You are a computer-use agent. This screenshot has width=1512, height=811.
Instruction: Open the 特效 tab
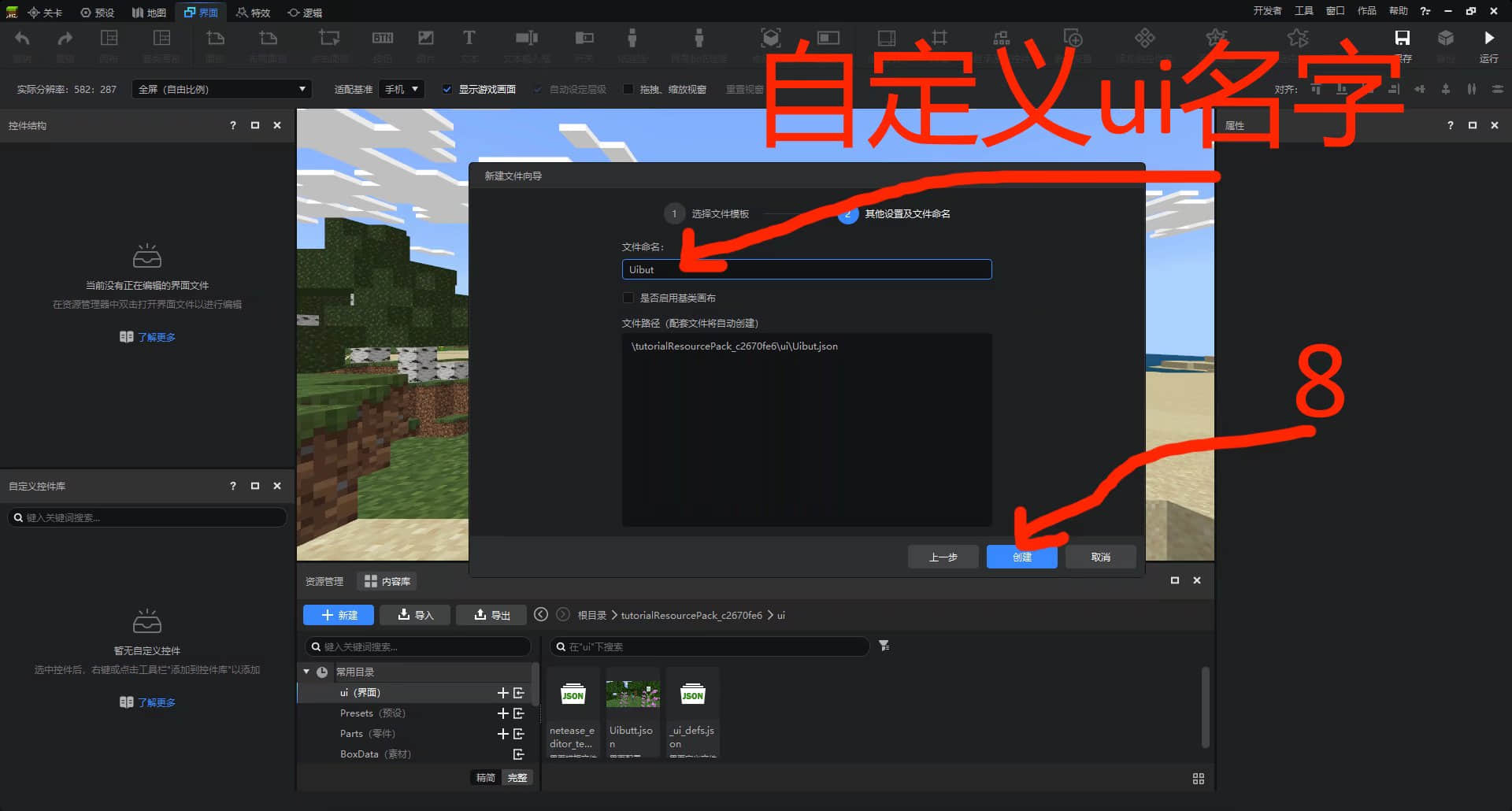[x=253, y=13]
